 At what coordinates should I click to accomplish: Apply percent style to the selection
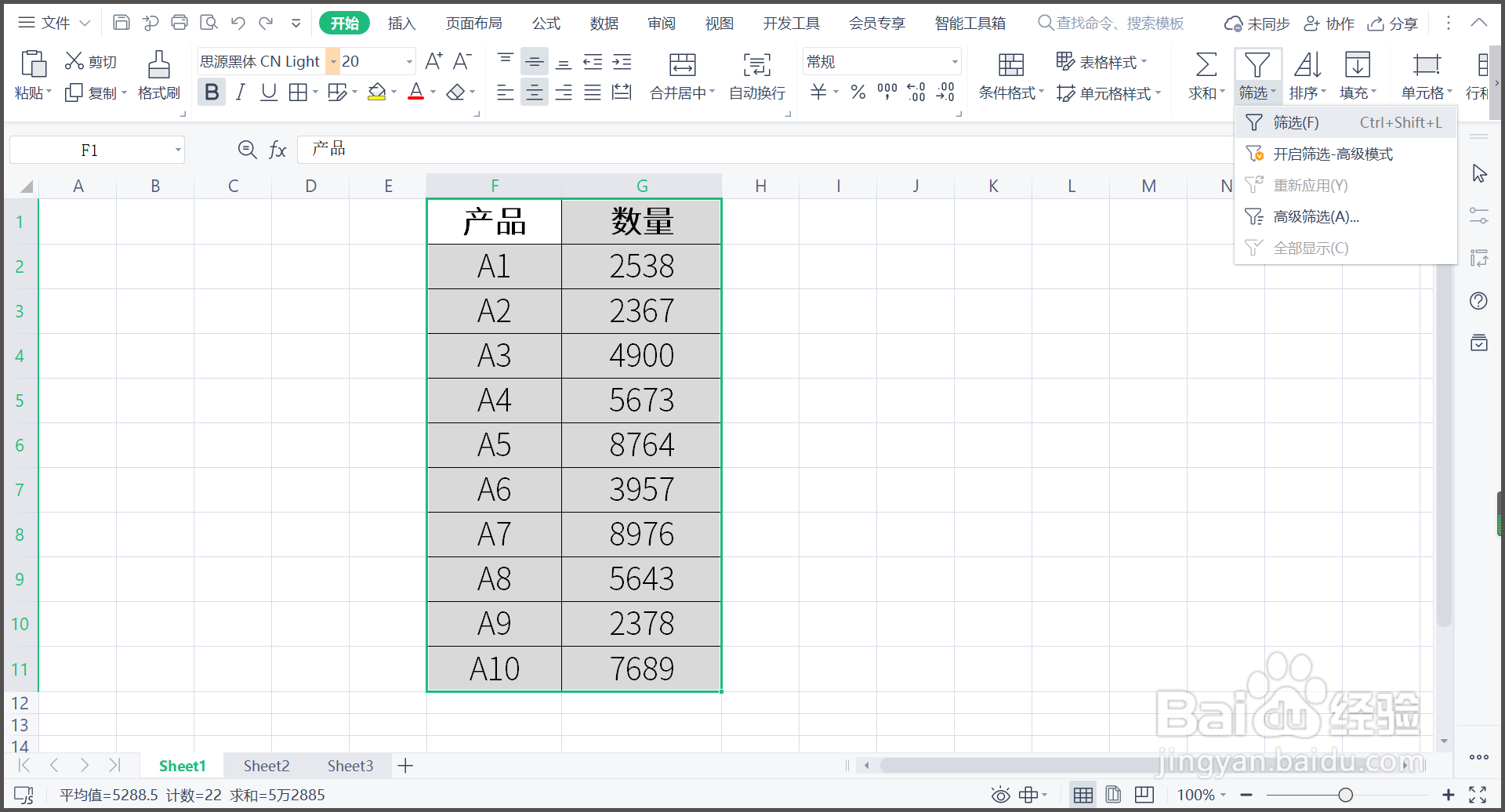coord(857,92)
